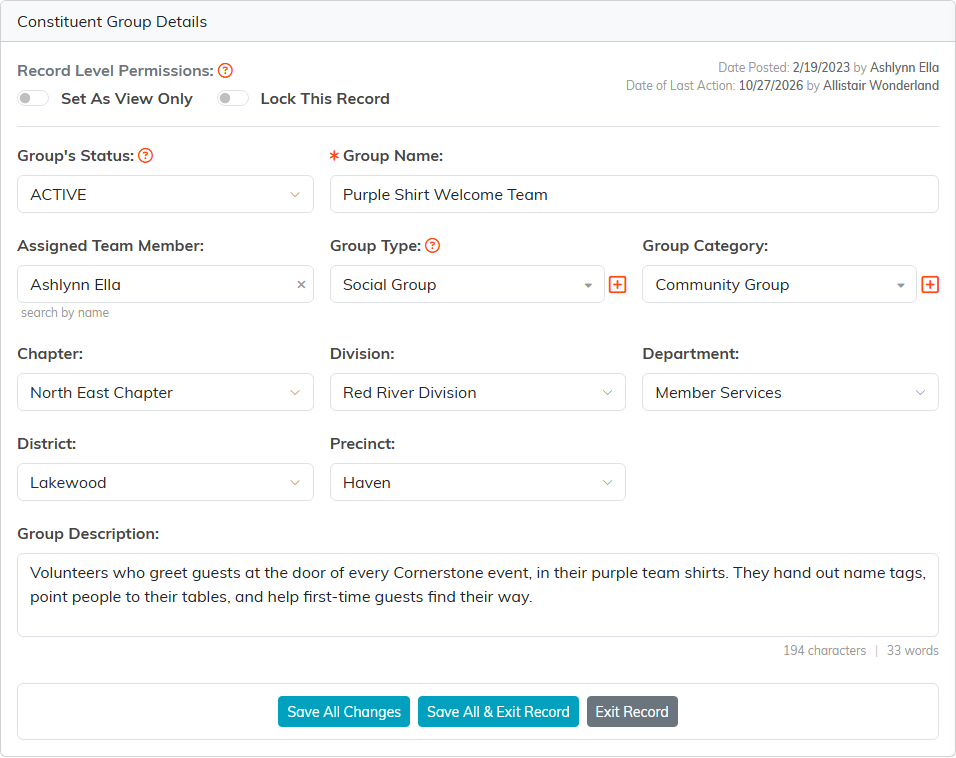956x758 pixels.
Task: Open the District dropdown showing Lakewood
Action: (x=165, y=482)
